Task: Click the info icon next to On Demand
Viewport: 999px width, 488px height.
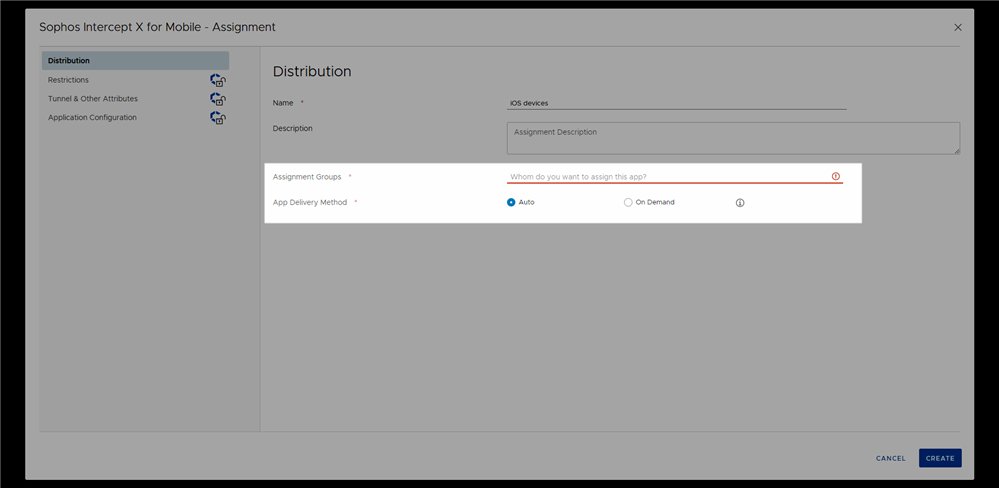Action: tap(740, 203)
